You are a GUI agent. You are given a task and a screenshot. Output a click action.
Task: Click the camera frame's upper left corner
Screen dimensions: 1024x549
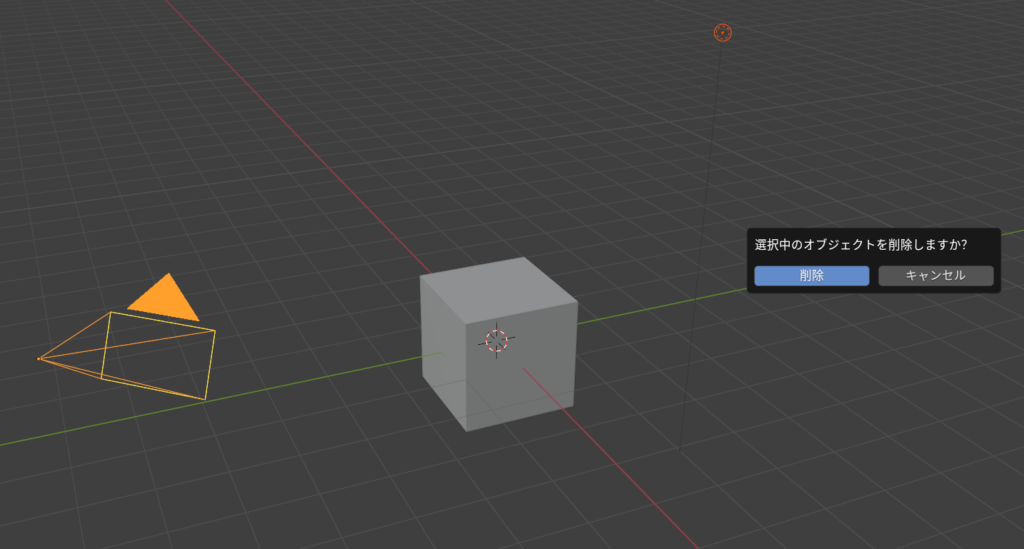click(109, 313)
